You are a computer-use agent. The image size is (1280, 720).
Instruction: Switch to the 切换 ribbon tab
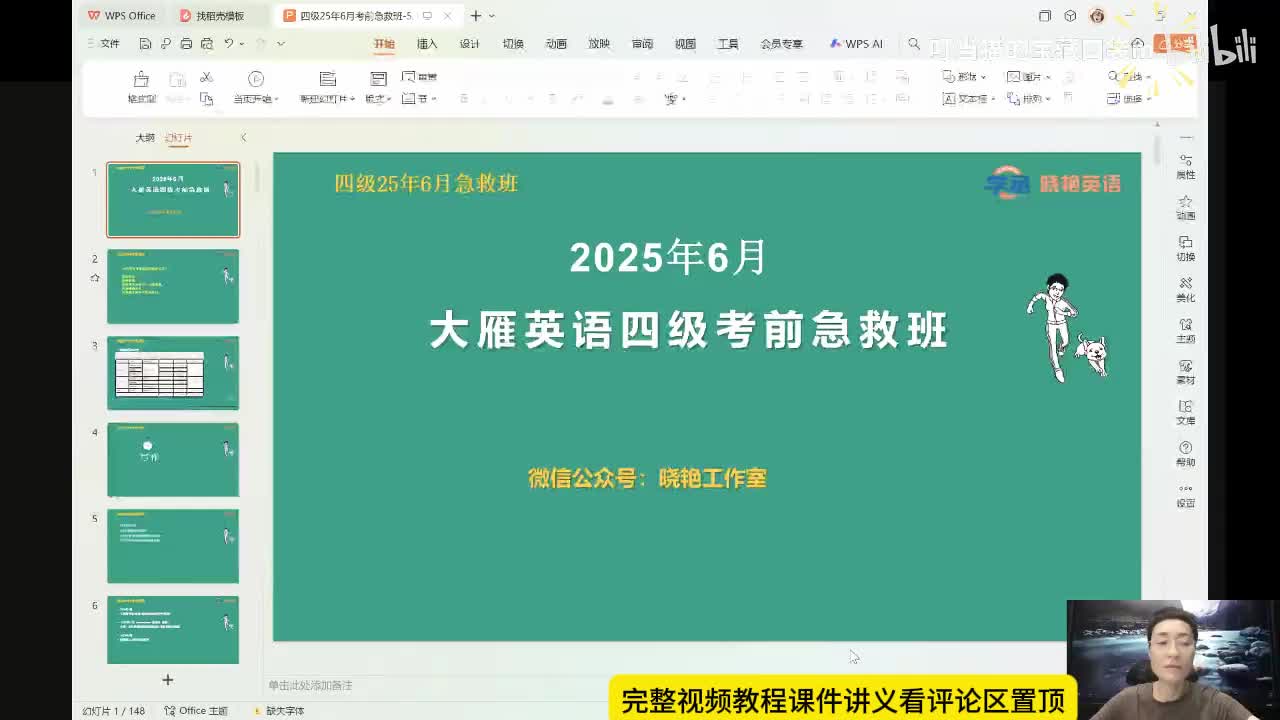pyautogui.click(x=513, y=44)
